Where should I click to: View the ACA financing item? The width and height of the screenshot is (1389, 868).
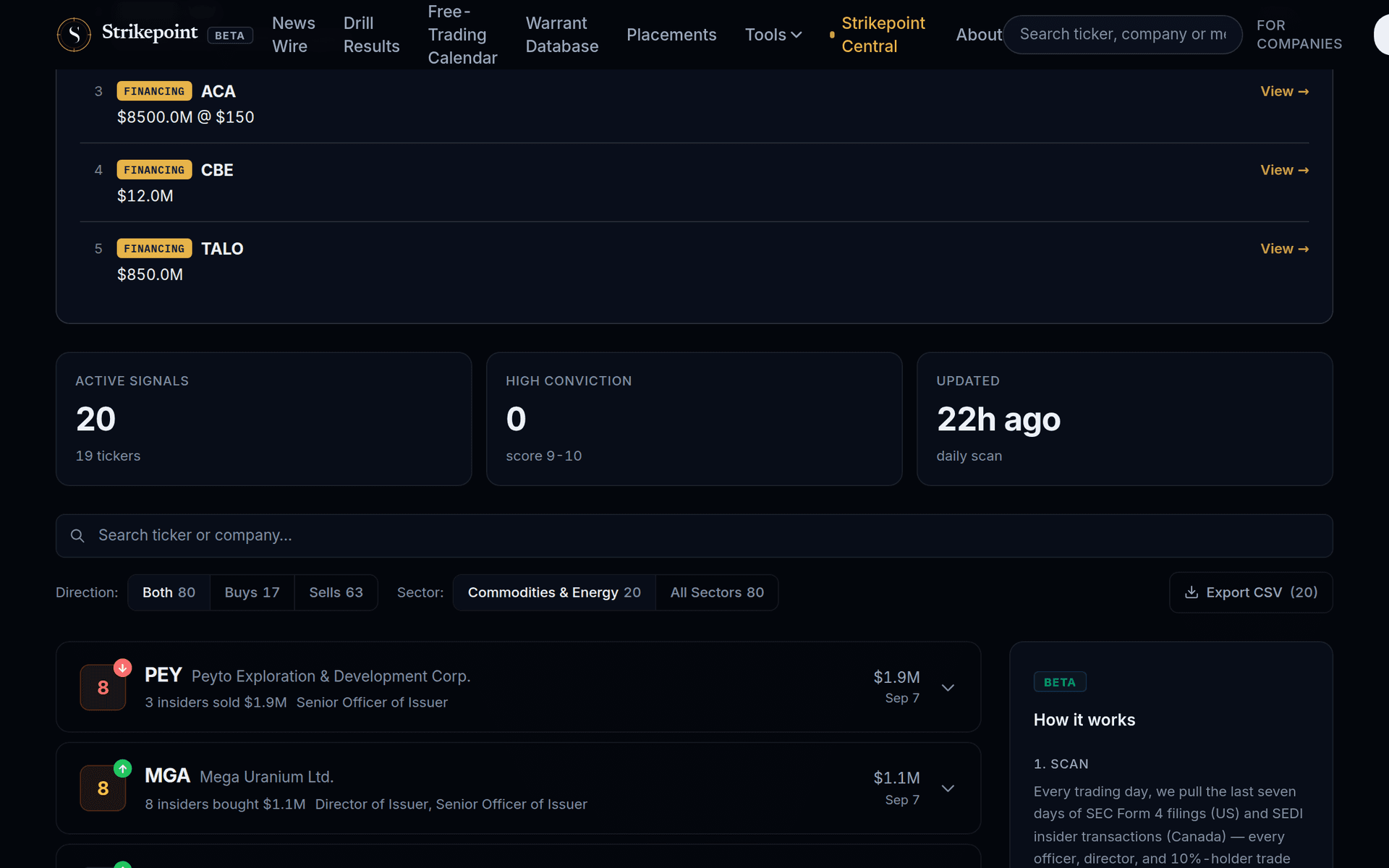tap(1284, 91)
